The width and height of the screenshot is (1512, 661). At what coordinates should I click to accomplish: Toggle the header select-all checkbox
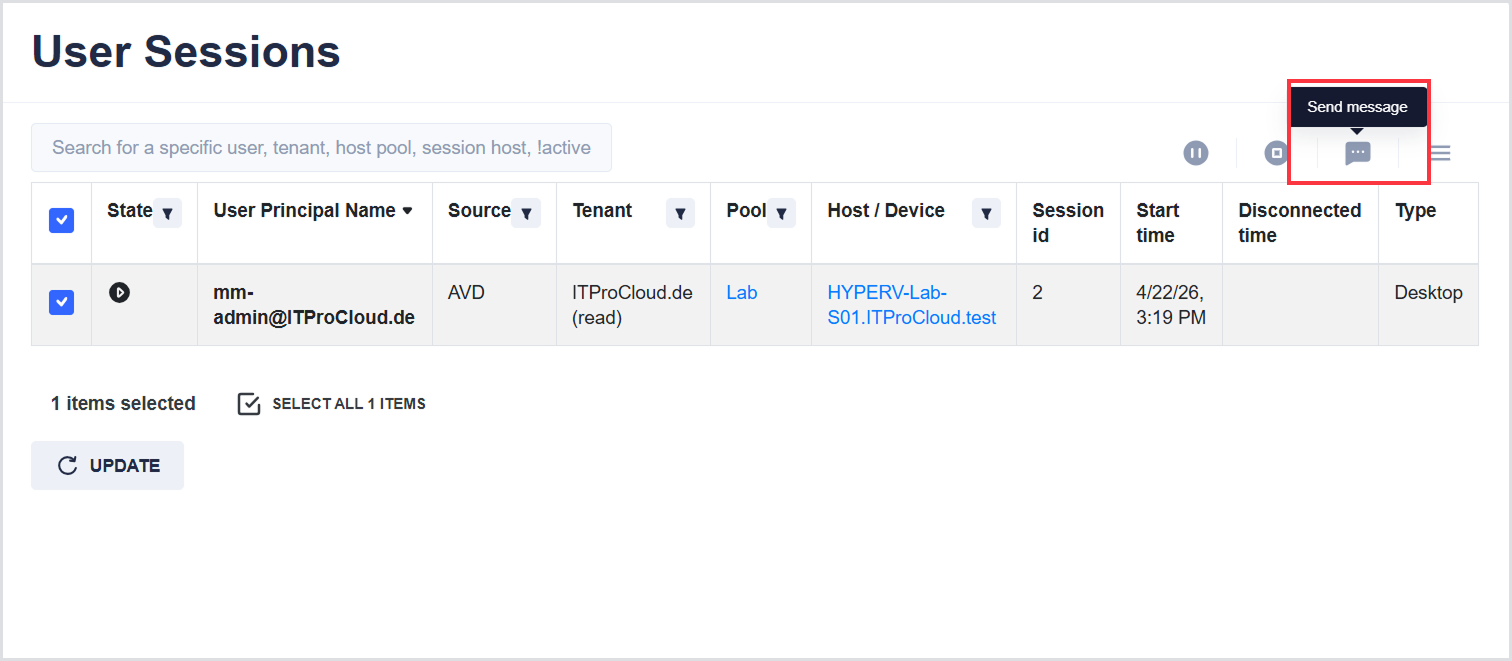61,221
